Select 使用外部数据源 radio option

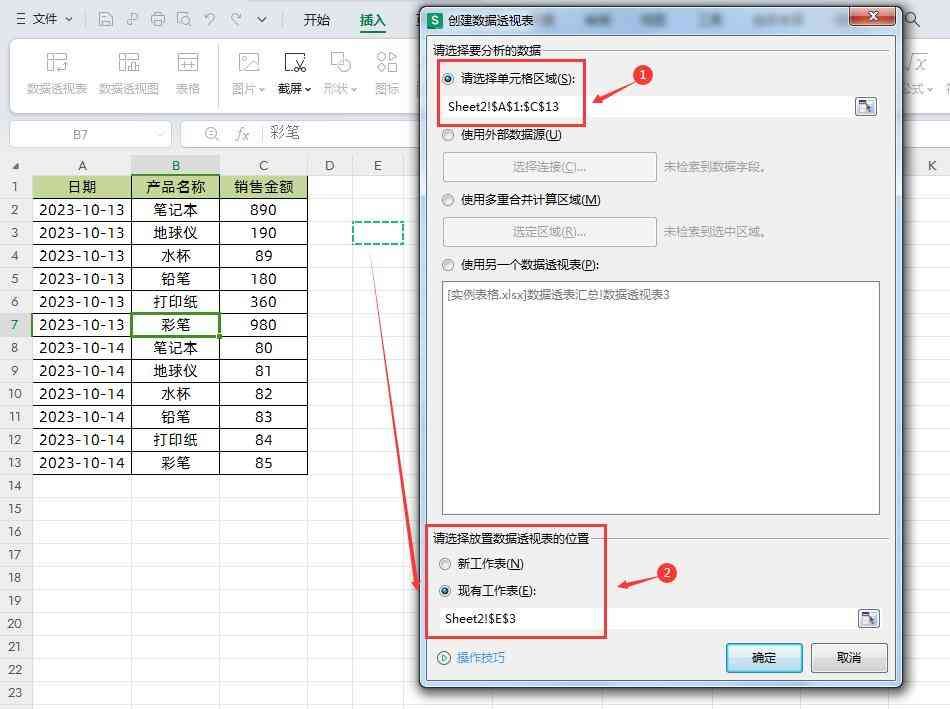click(448, 135)
